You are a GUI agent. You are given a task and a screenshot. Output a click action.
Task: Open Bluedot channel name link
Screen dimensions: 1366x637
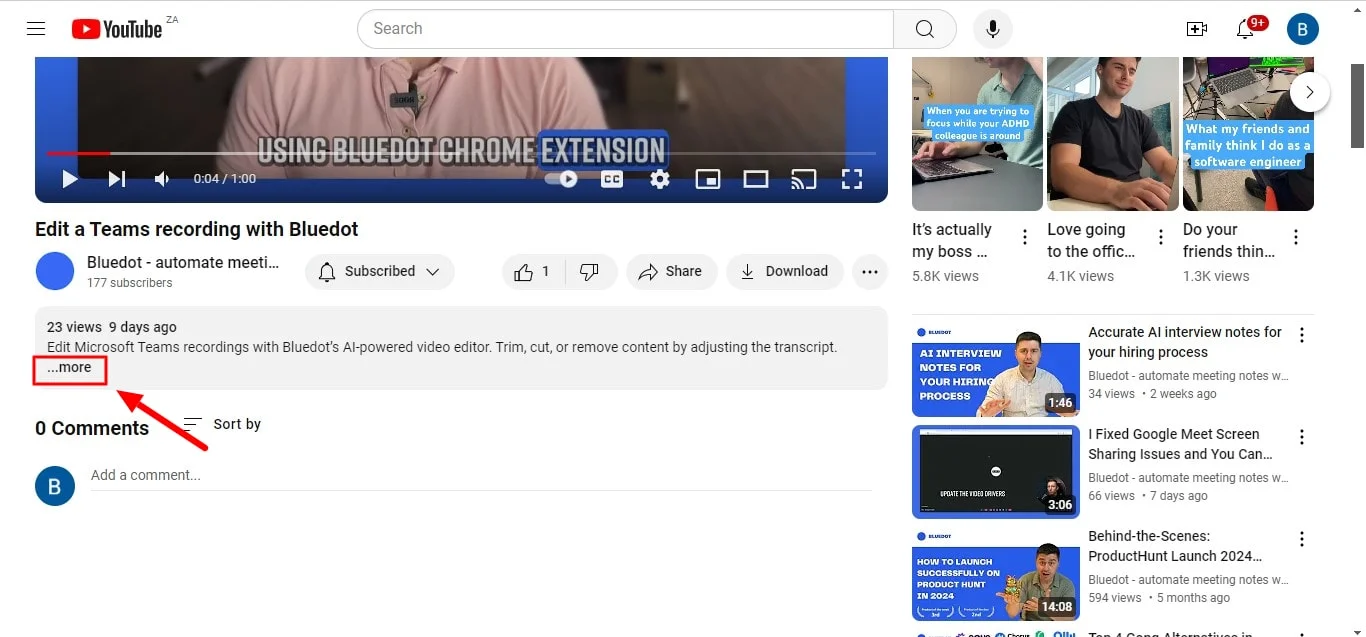click(183, 263)
